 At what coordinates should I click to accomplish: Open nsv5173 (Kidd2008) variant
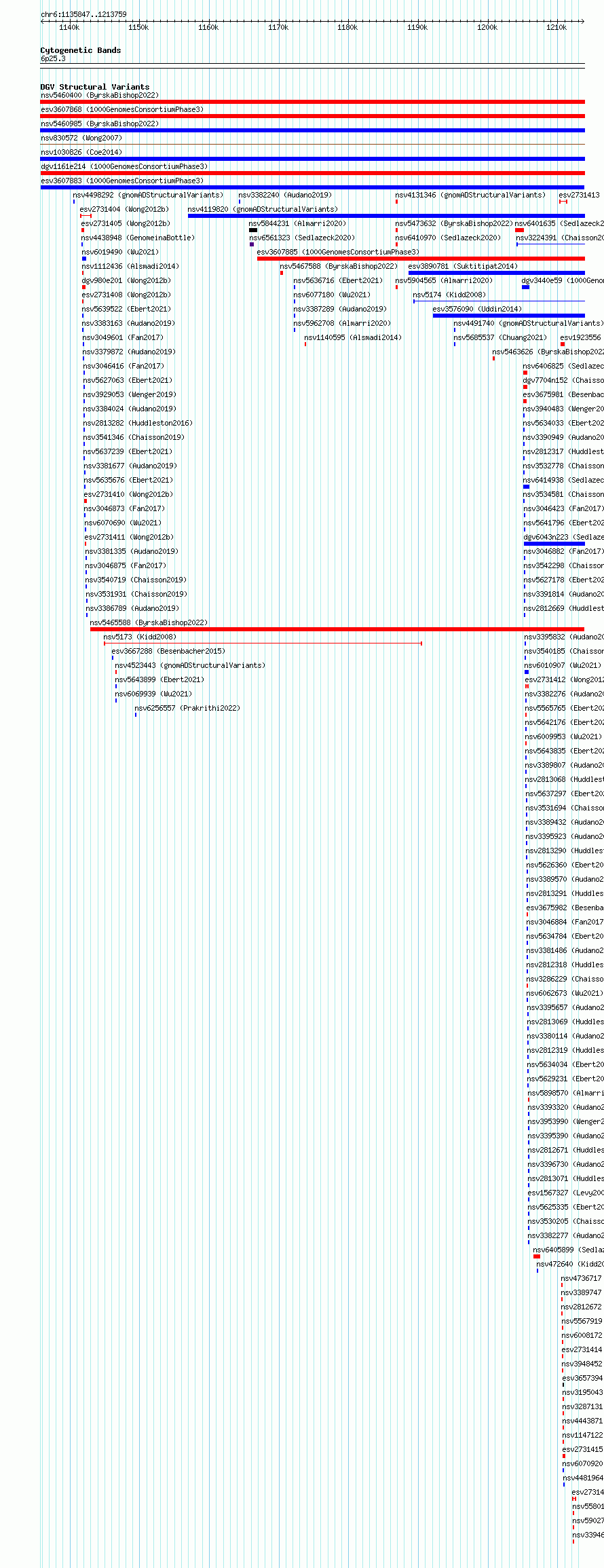[x=140, y=637]
